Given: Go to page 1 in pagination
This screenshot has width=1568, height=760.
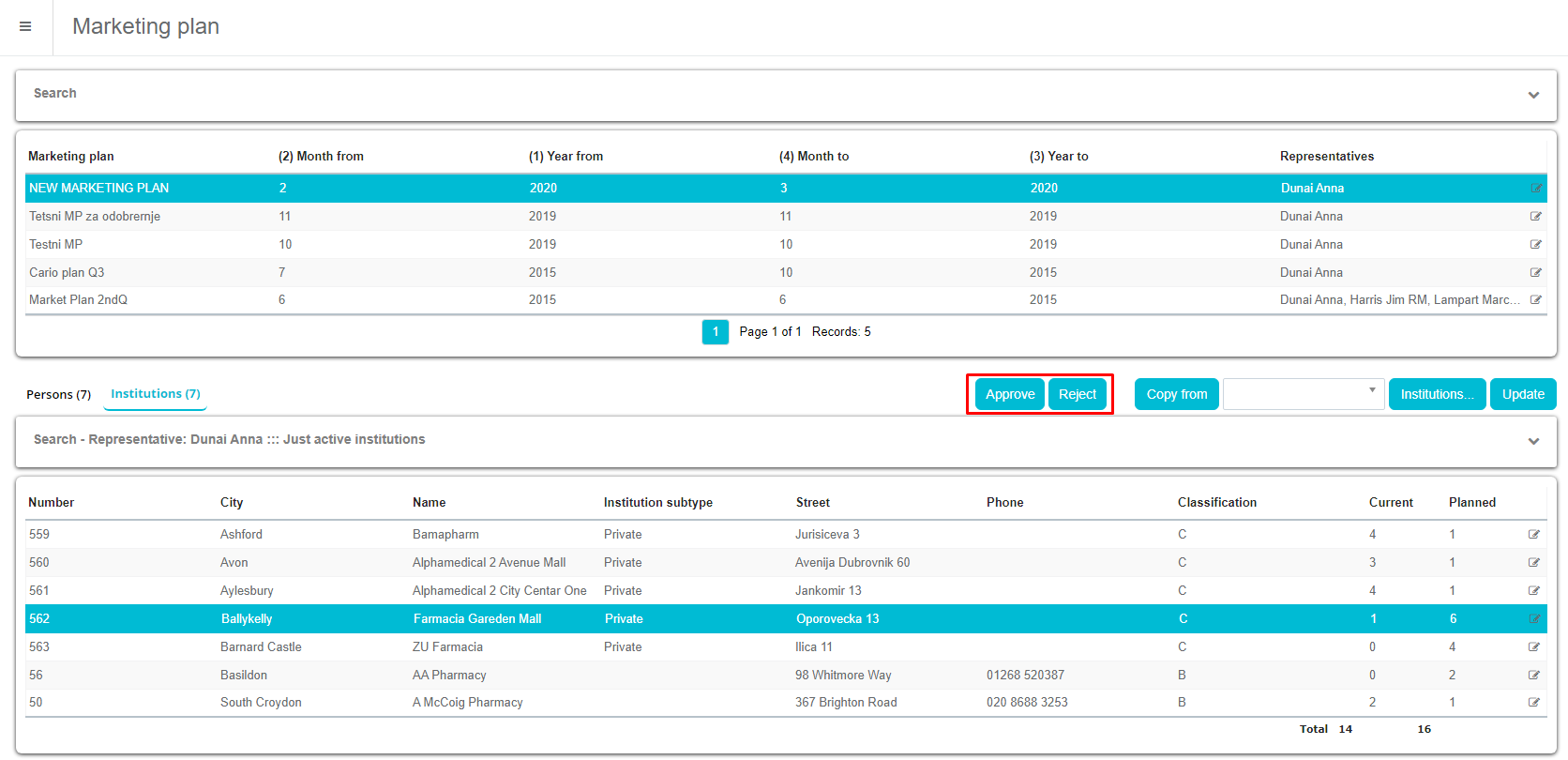Looking at the screenshot, I should pos(715,332).
